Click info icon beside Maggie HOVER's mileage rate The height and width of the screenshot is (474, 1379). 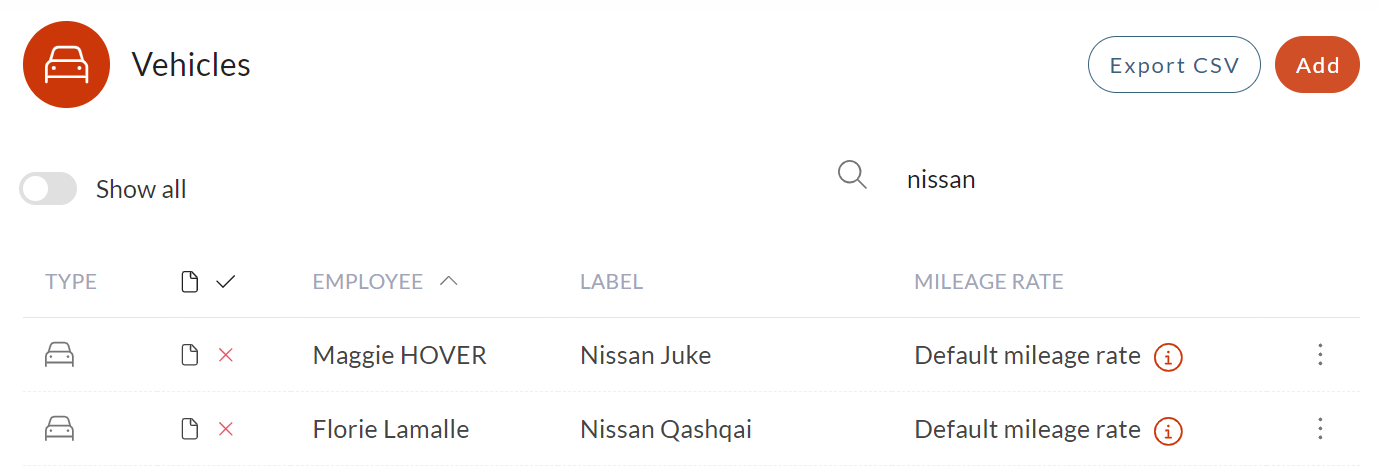click(x=1168, y=356)
